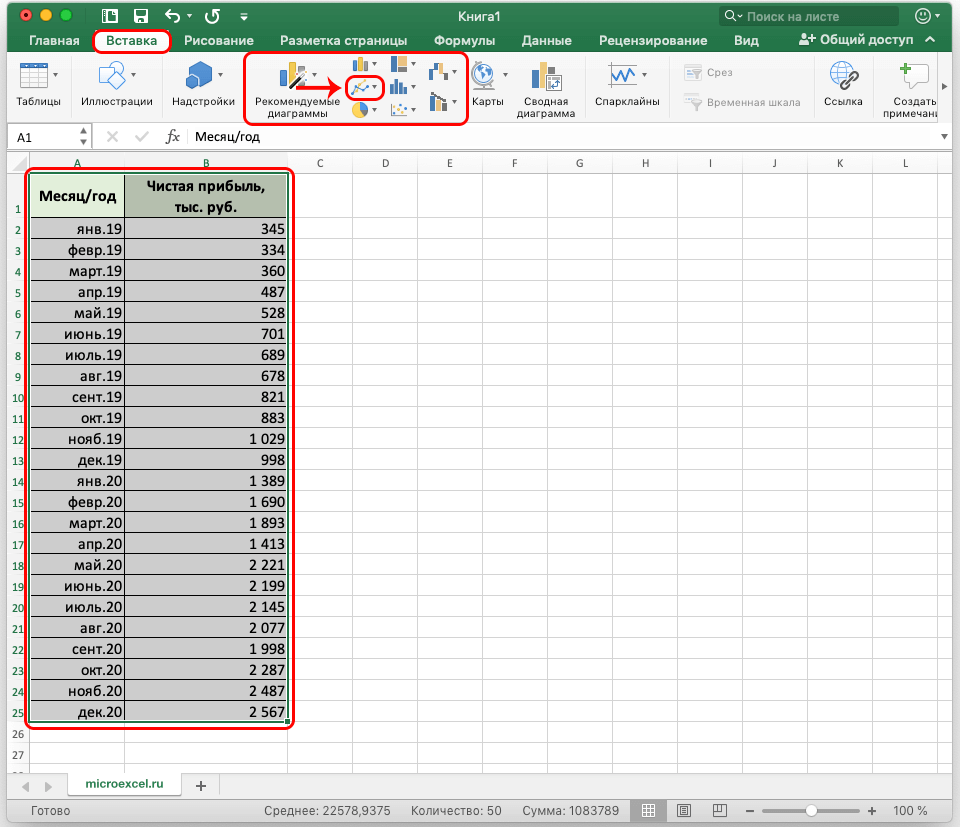
Task: Redo with the circular arrow icon
Action: (212, 17)
